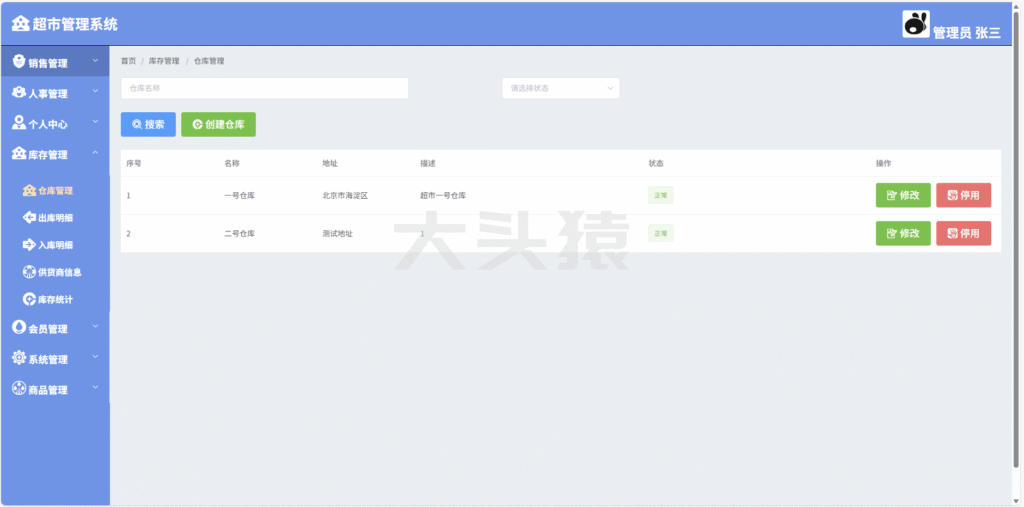
Task: Click the 商品管理 icon
Action: pos(19,389)
